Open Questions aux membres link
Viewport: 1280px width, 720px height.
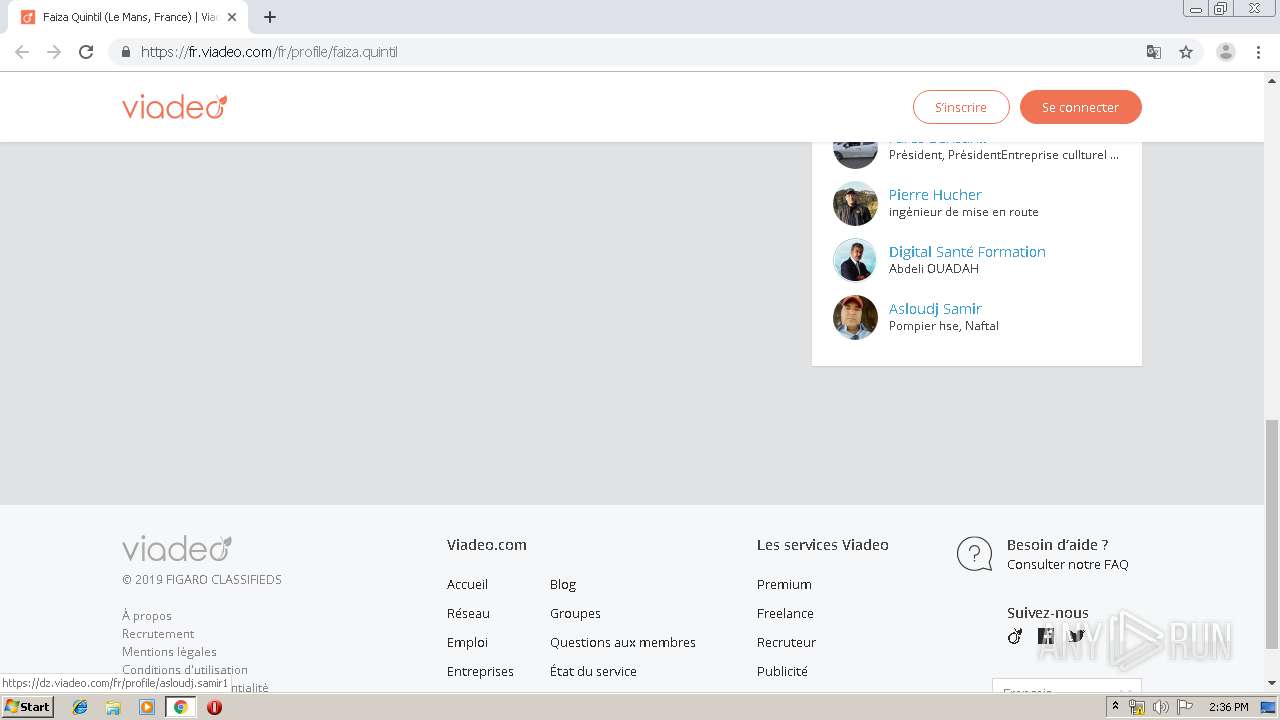pos(623,642)
